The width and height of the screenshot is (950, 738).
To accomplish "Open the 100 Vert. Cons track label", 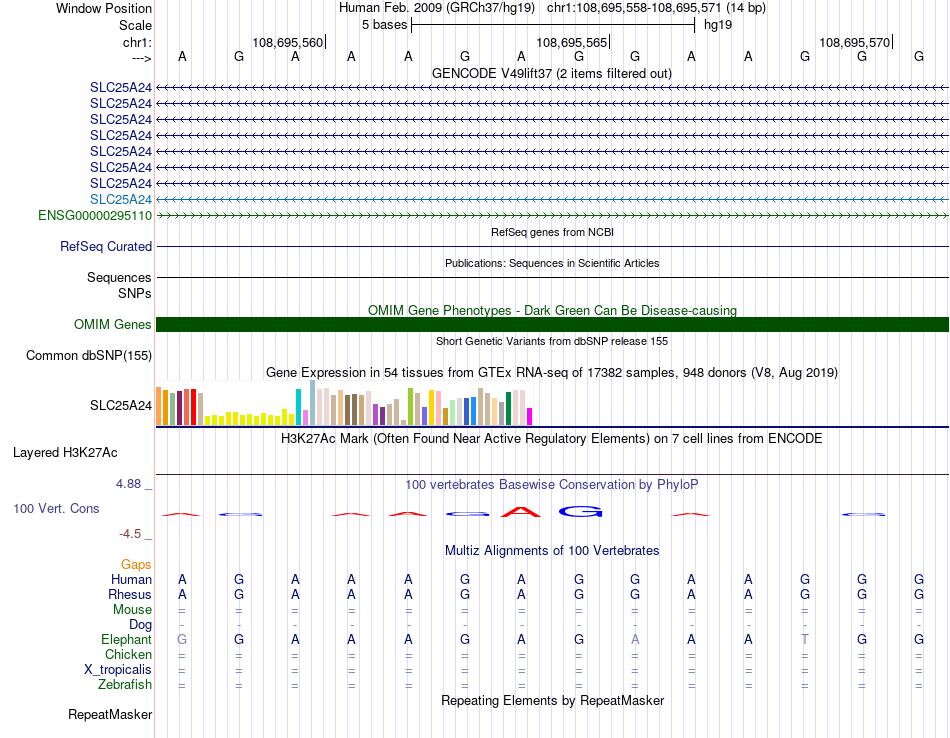I will point(56,508).
